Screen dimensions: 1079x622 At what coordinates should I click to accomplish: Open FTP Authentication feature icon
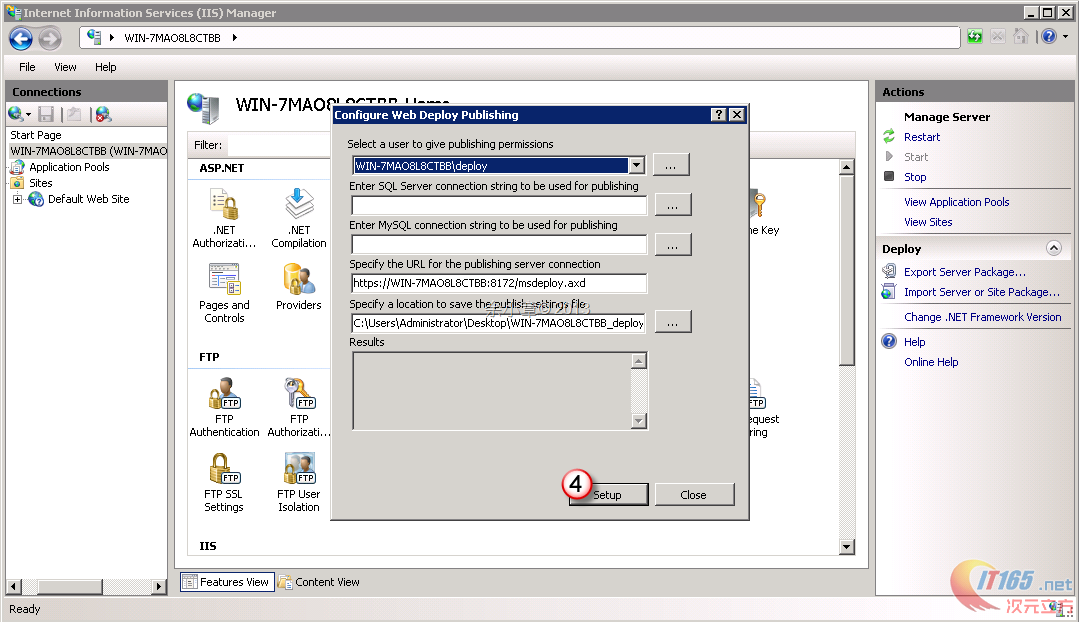pyautogui.click(x=224, y=394)
